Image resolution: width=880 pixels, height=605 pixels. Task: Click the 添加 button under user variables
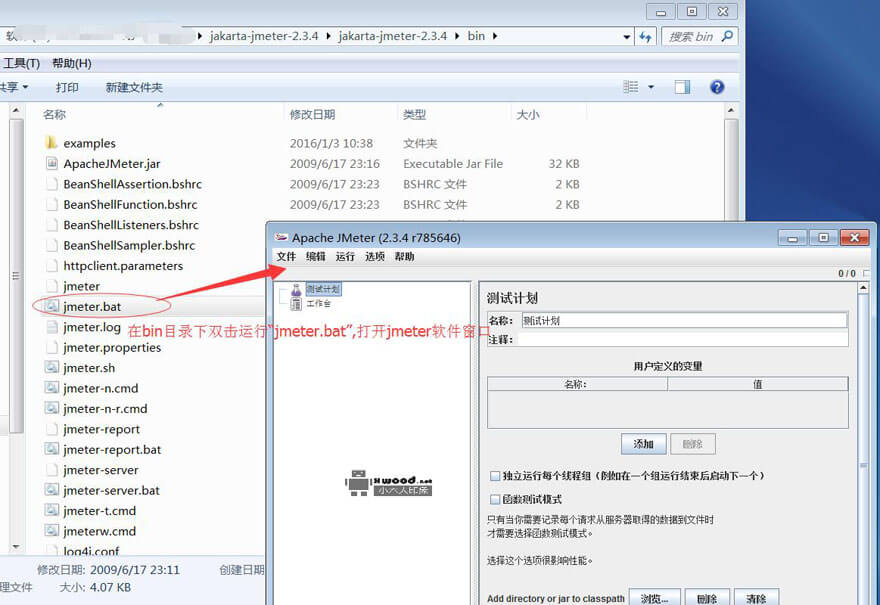644,444
